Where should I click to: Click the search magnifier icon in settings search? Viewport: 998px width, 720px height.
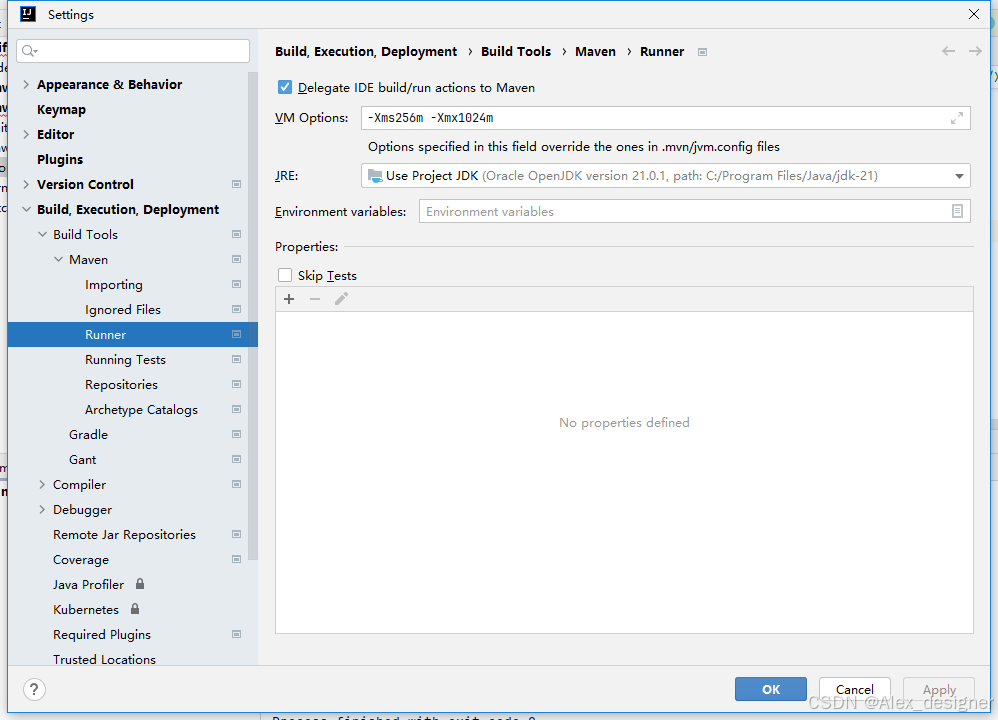[29, 51]
